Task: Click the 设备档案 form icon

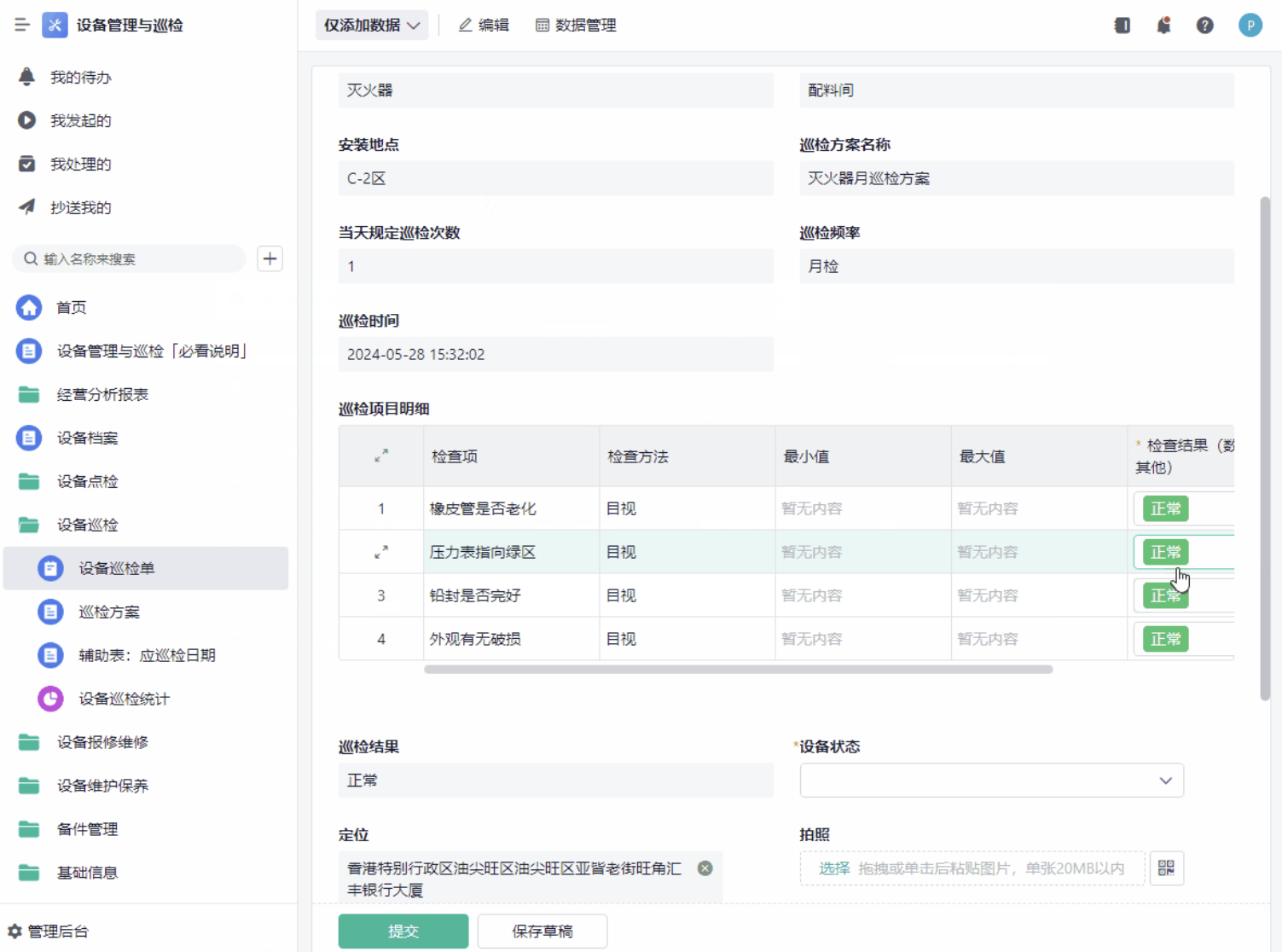Action: click(x=29, y=438)
